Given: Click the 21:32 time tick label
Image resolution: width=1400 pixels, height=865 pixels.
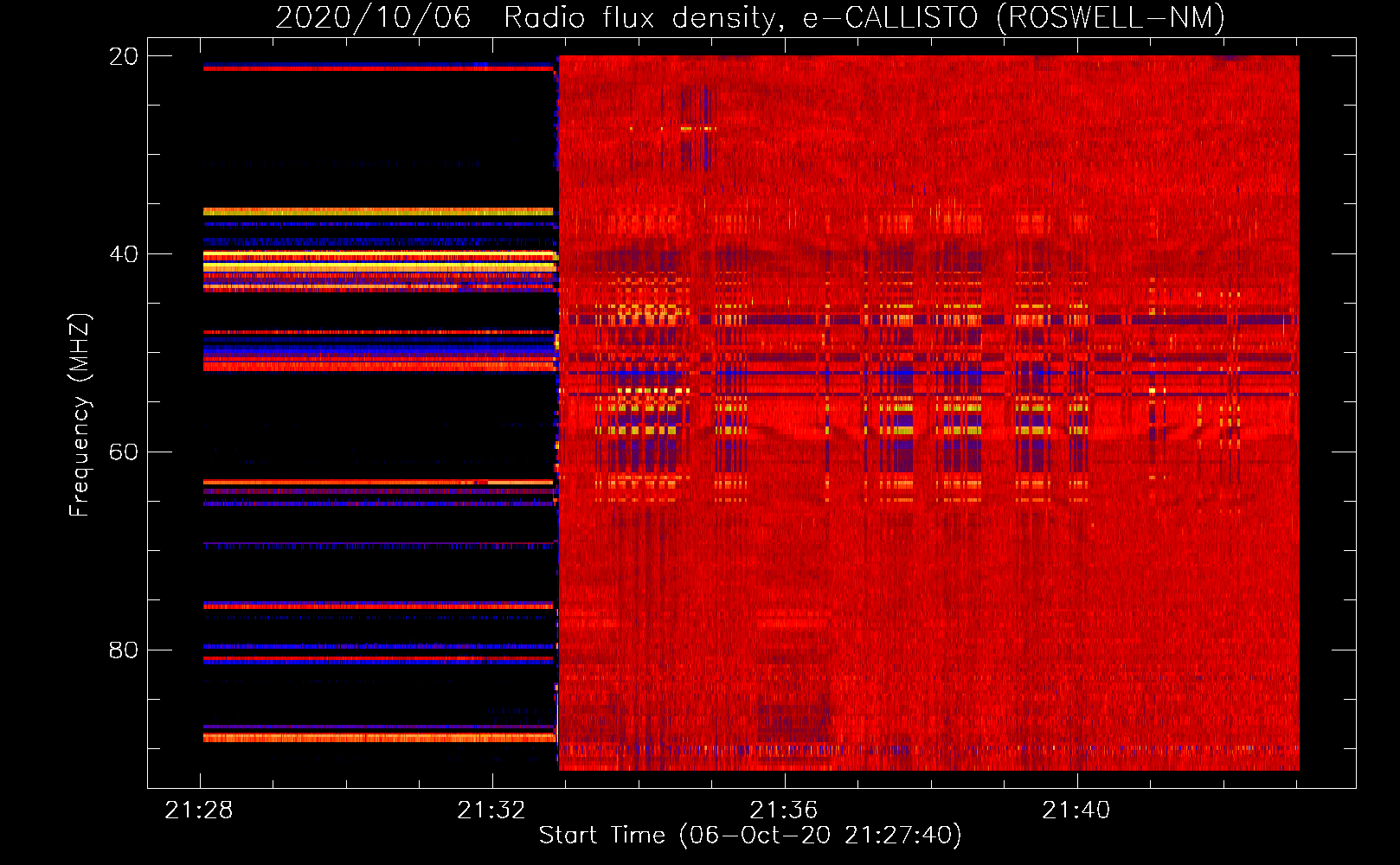Looking at the screenshot, I should coord(491,811).
